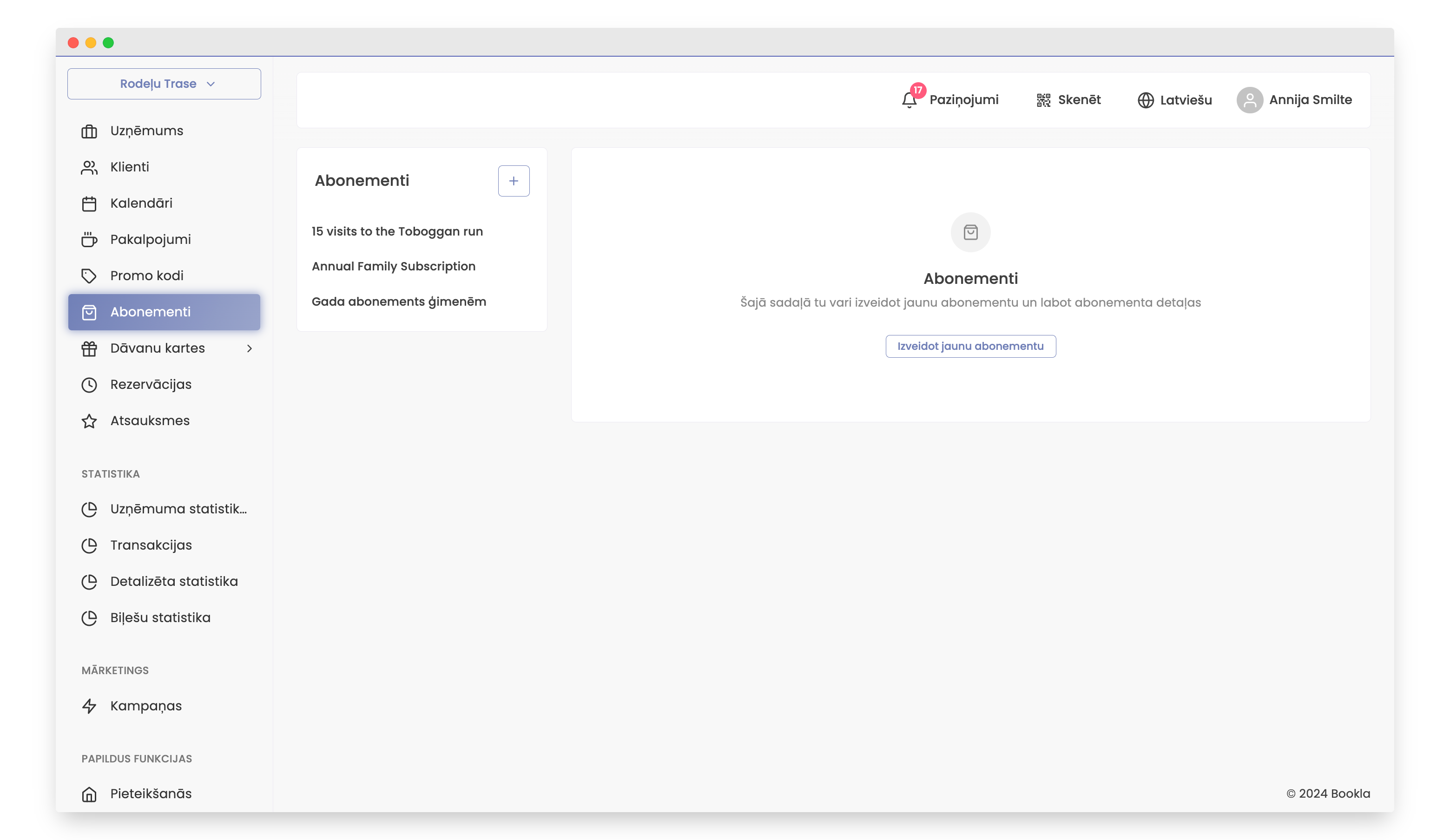Go to Kalendāri in the sidebar
Viewport: 1450px width, 840px height.
pyautogui.click(x=141, y=203)
